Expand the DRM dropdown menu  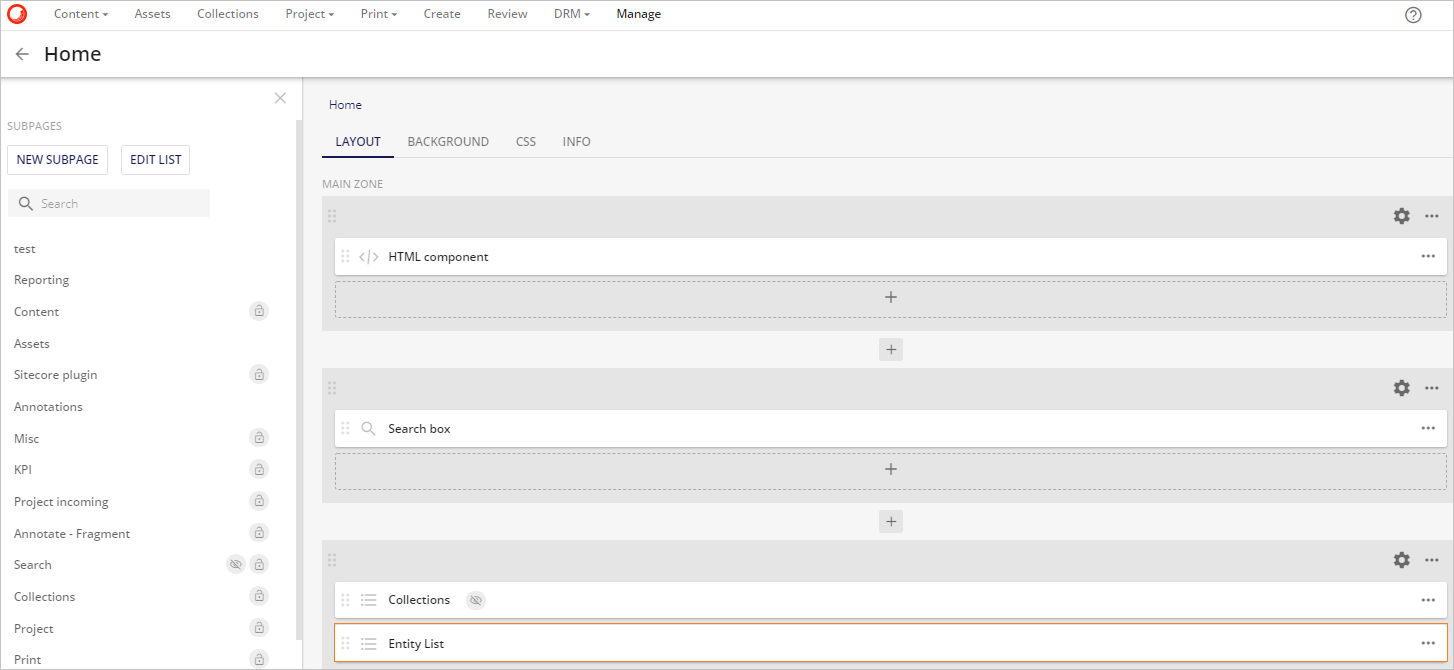[571, 14]
